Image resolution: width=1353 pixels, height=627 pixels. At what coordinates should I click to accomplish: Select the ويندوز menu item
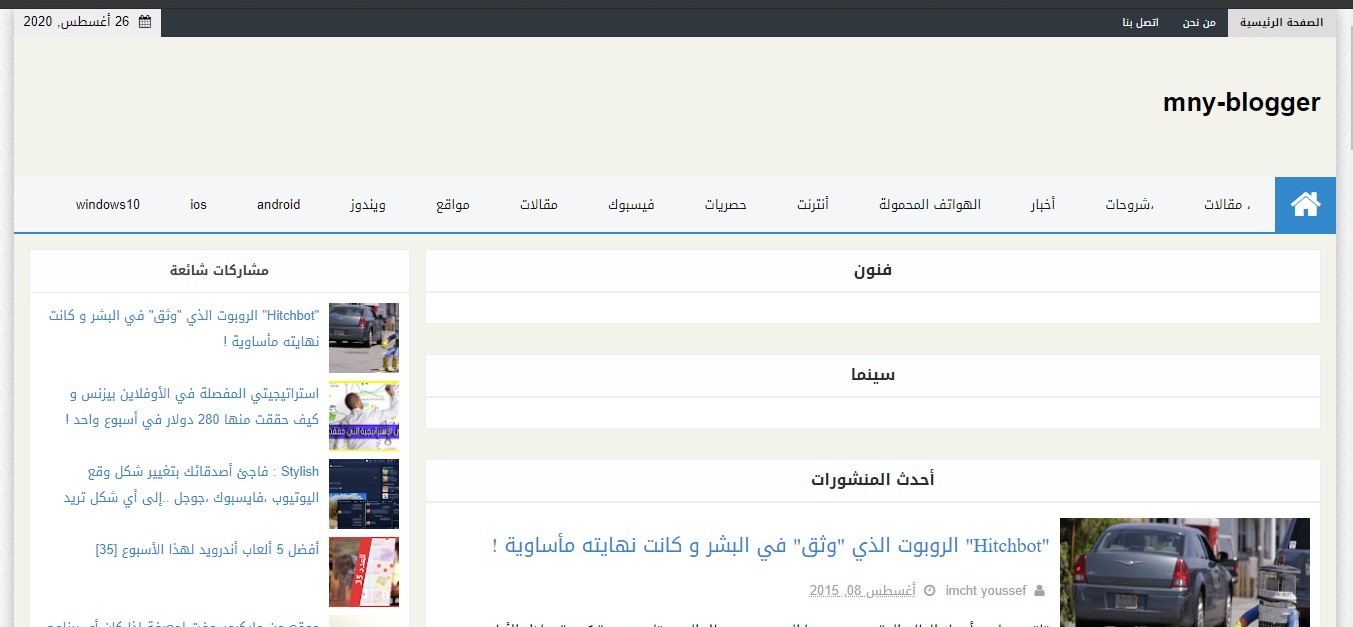click(x=367, y=205)
